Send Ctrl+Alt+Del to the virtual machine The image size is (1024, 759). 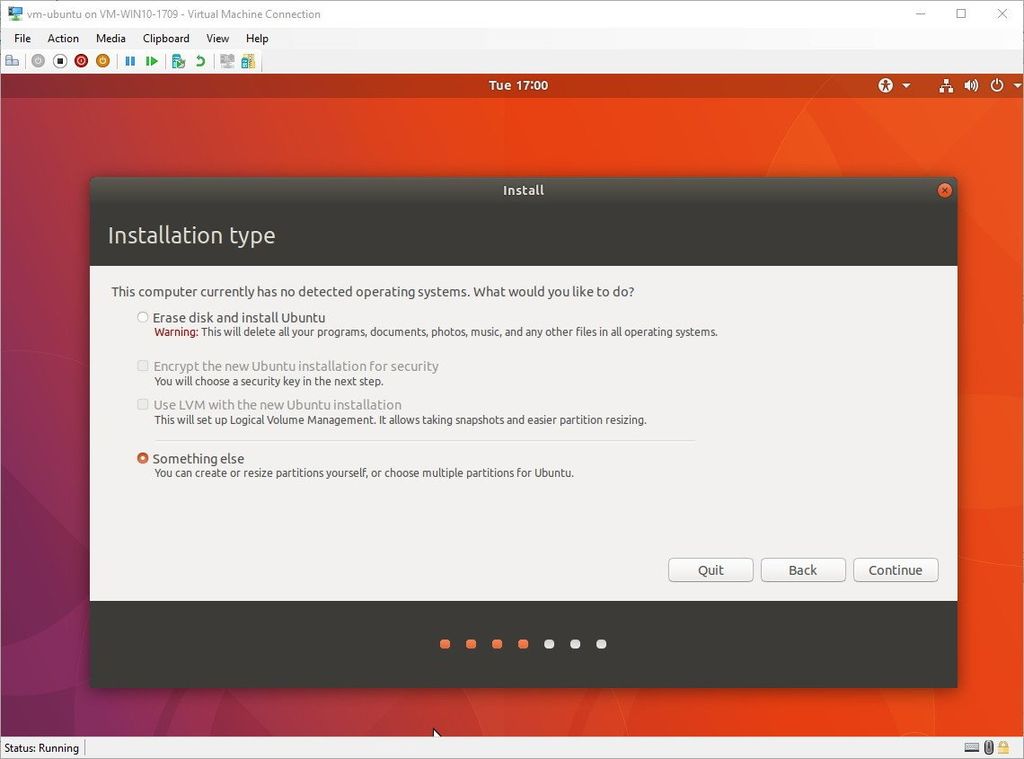(x=11, y=61)
